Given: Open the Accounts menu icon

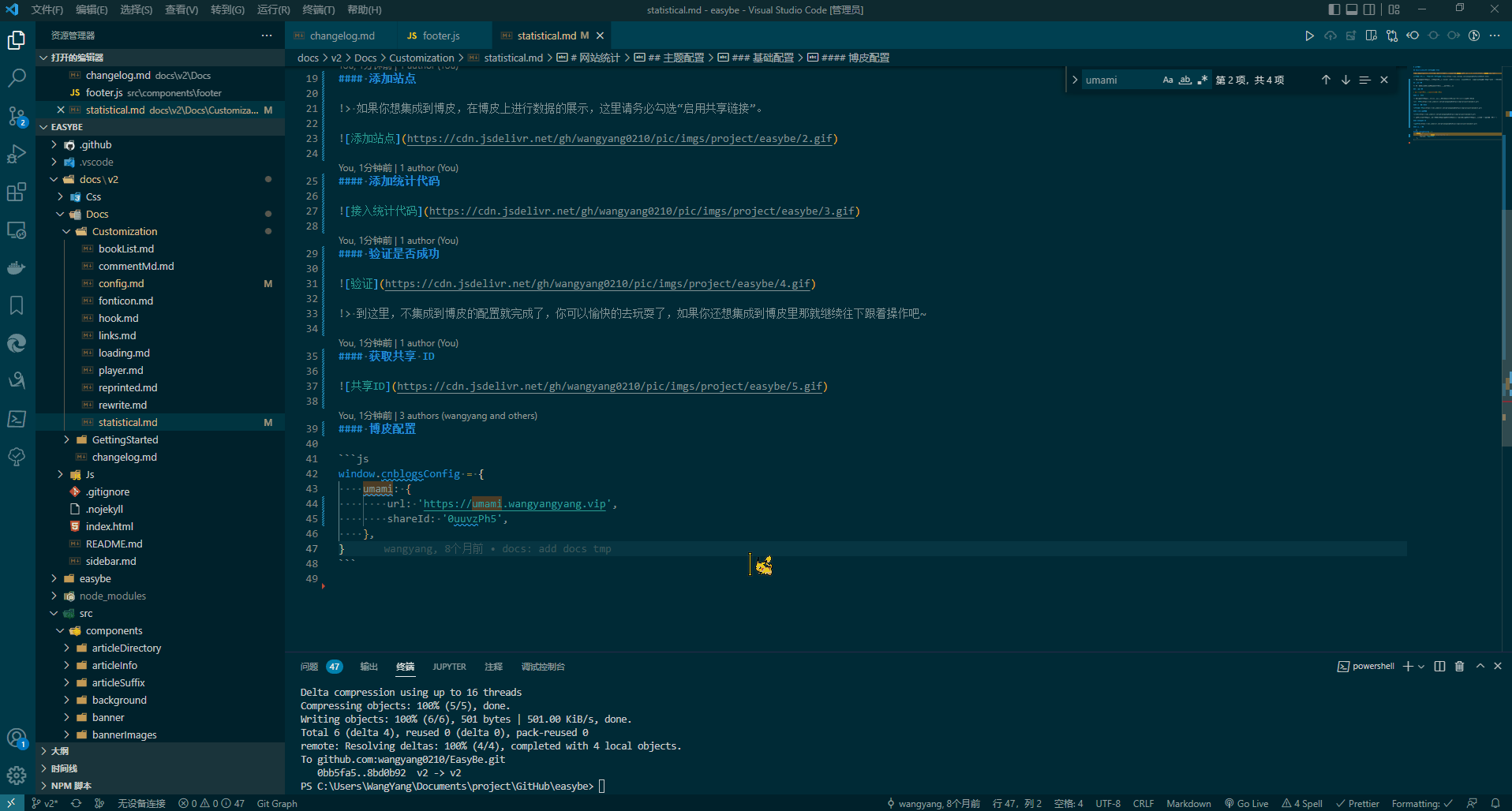Looking at the screenshot, I should coord(17,738).
